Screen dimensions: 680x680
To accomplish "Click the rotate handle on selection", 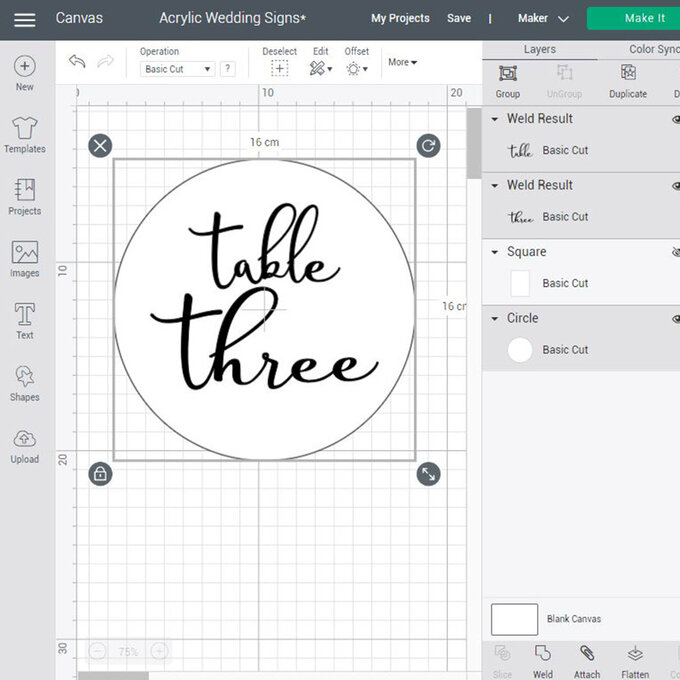I will [428, 146].
